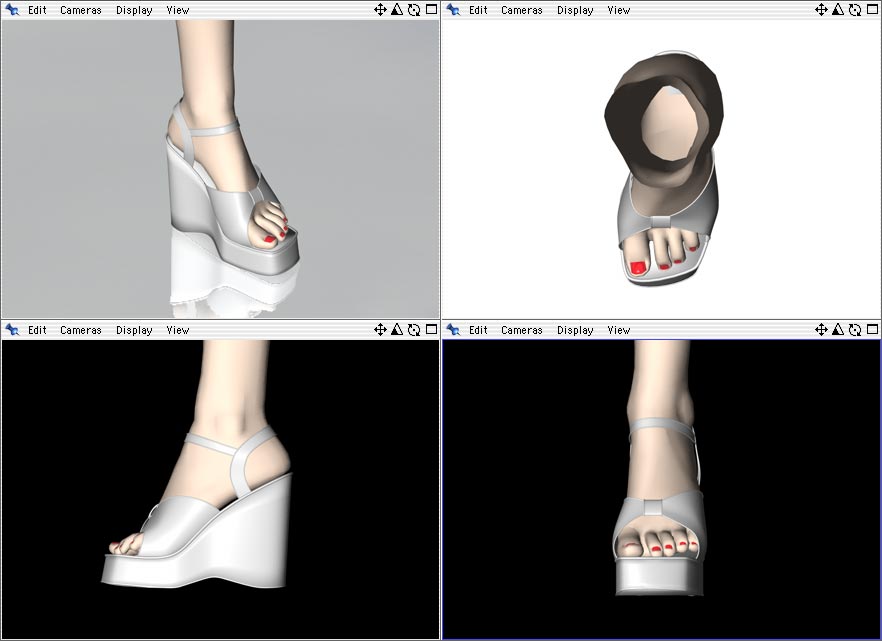Open Cameras menu in black side-view shoe viewport
This screenshot has width=882, height=641.
[80, 330]
